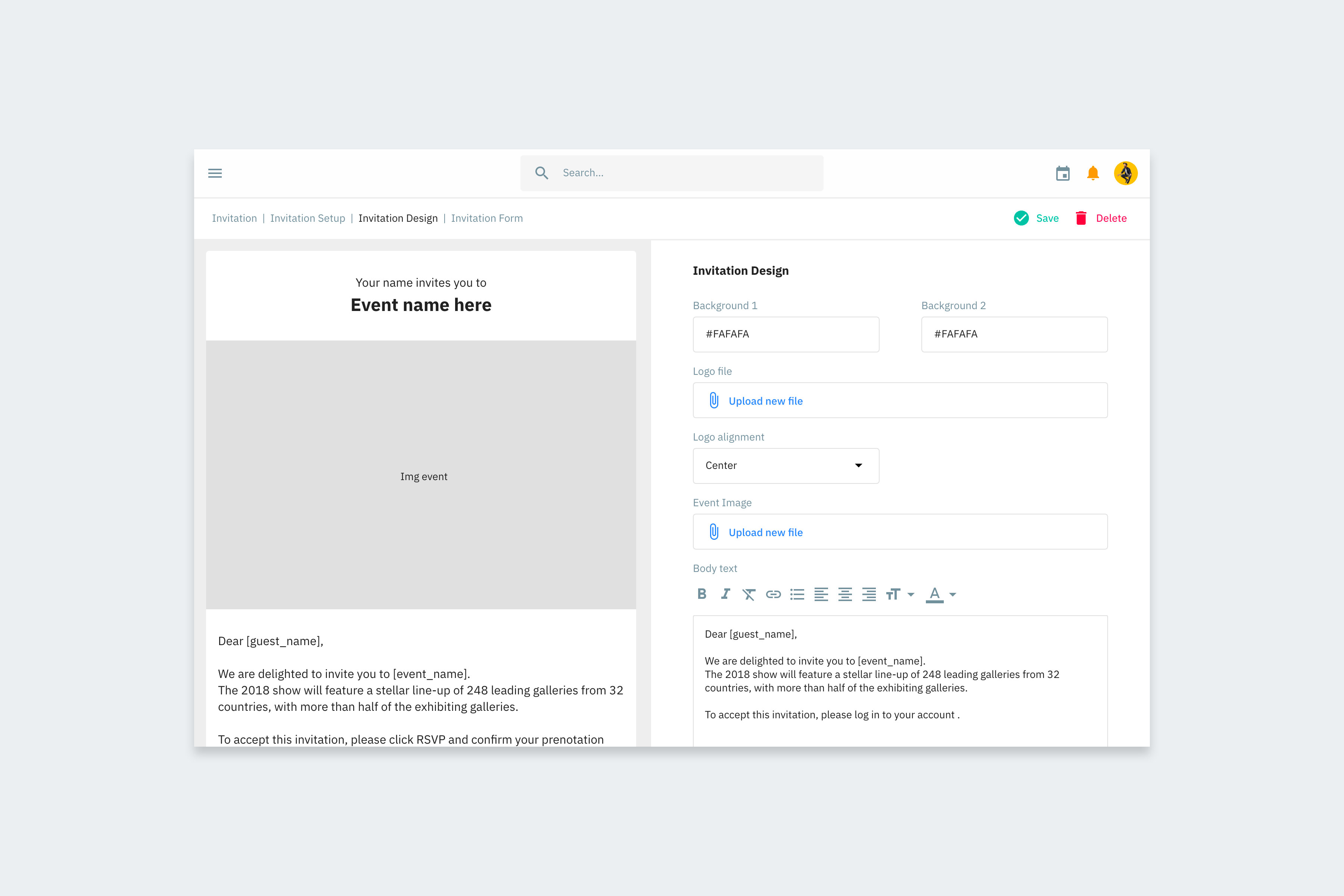Click 'Your name invites you to' text
This screenshot has height=896, width=1344.
(421, 283)
